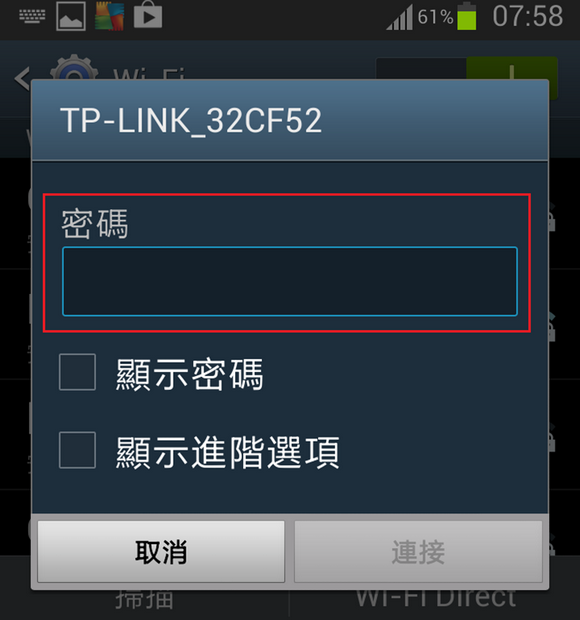
Task: Tap the back arrow beside Wi-Fi
Action: [22, 78]
